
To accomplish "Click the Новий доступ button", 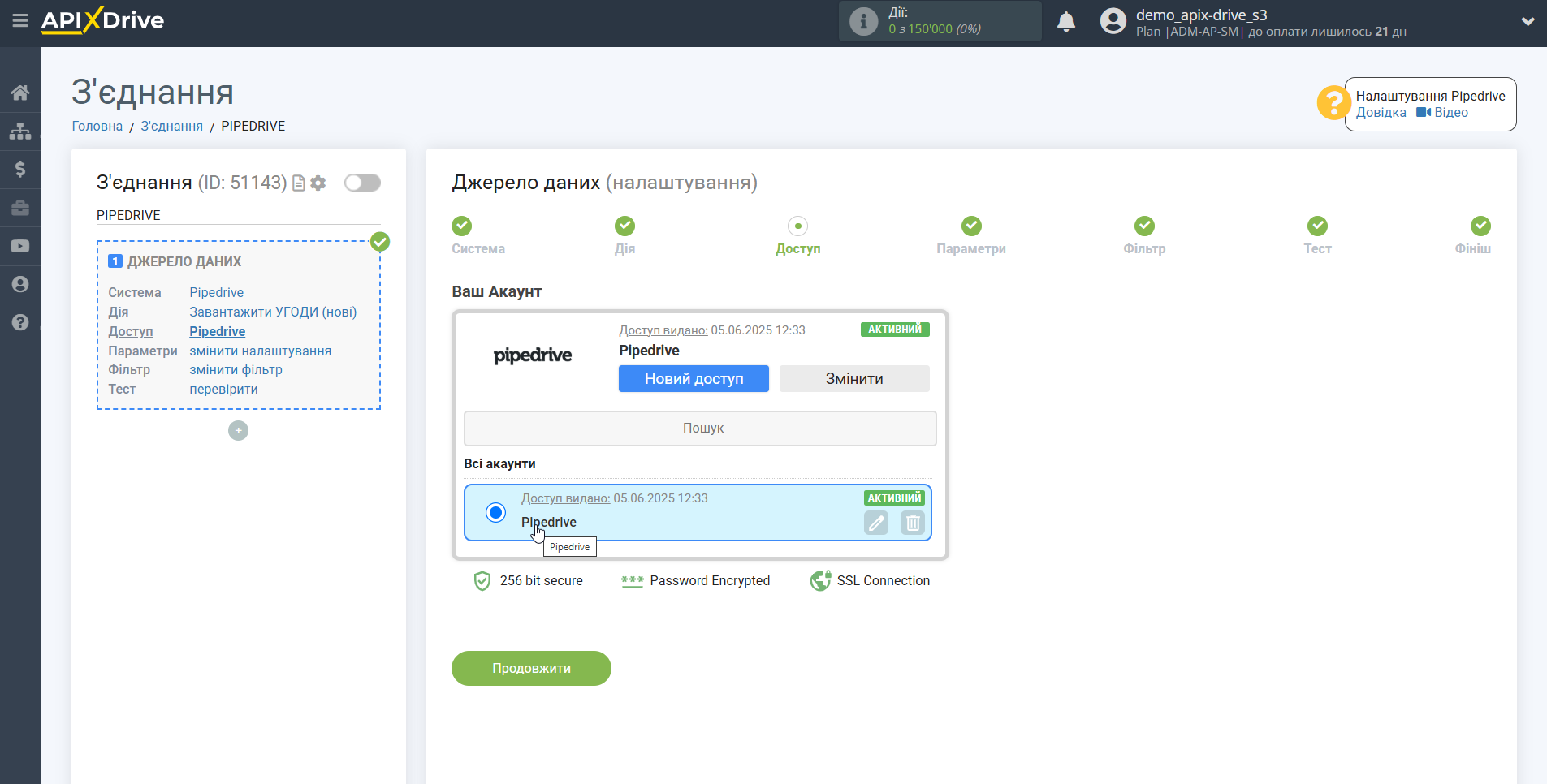I will (694, 378).
